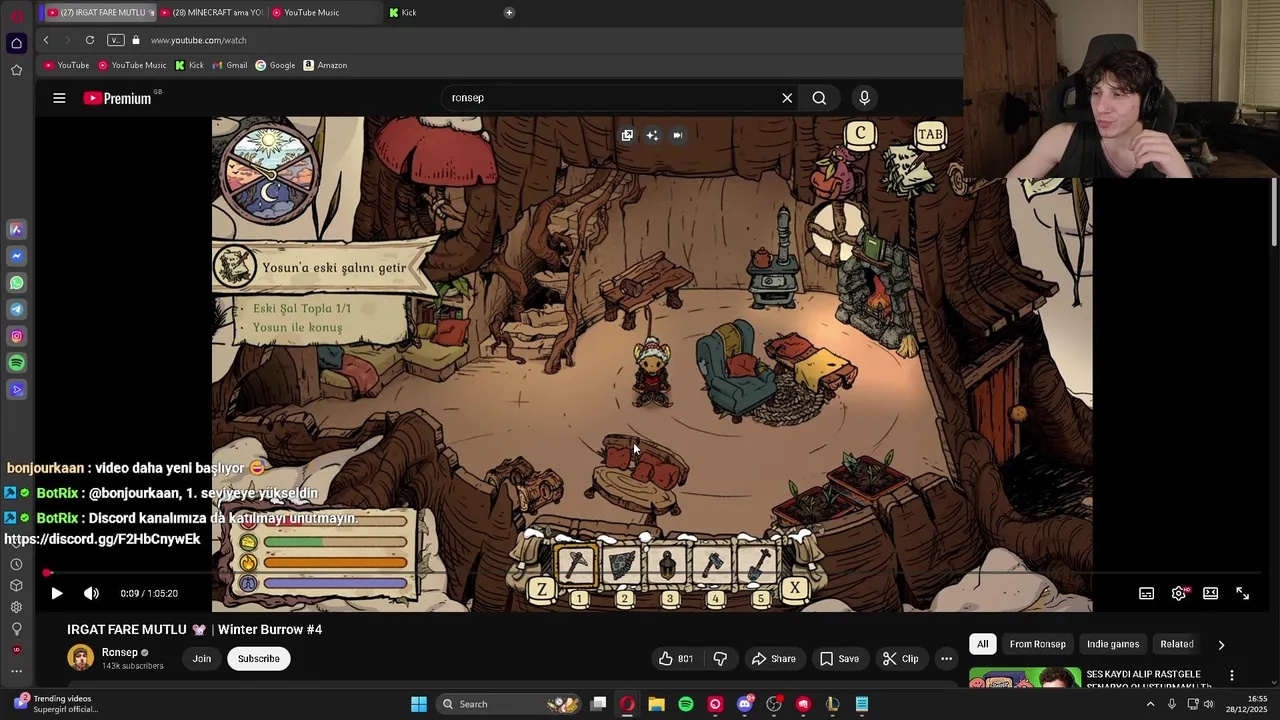Open WhatsApp in Opera sidebar
Image resolution: width=1280 pixels, height=720 pixels.
click(x=16, y=283)
